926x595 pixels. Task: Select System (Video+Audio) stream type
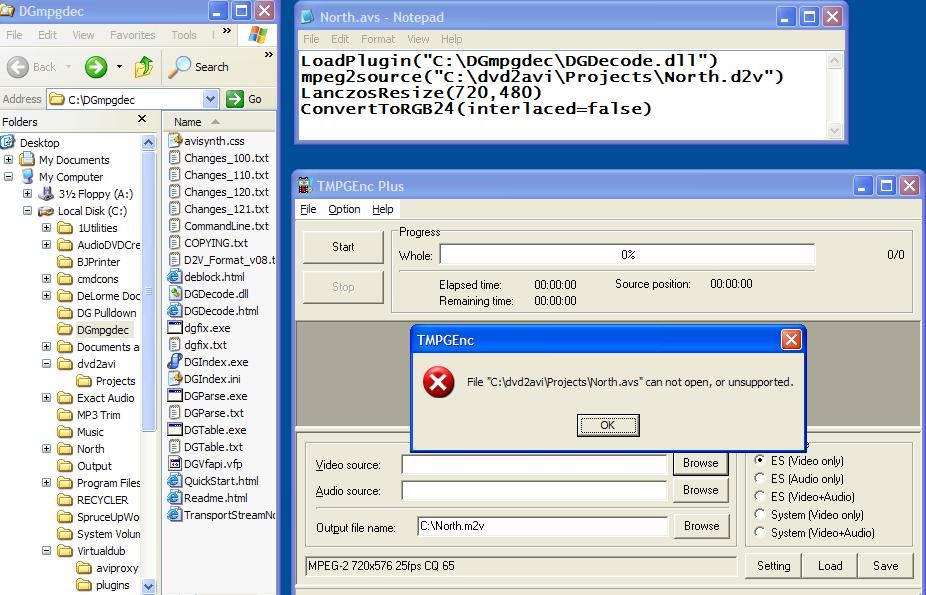coord(759,532)
